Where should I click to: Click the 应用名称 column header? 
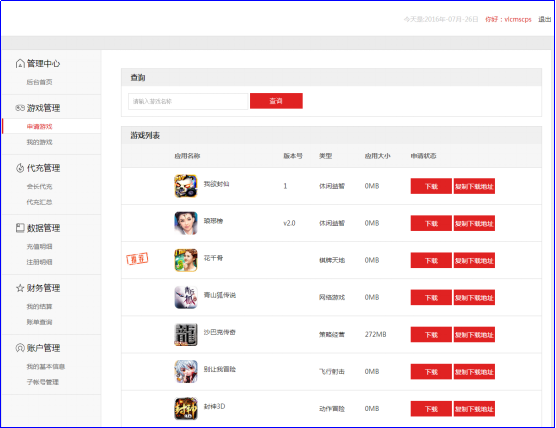[x=187, y=156]
